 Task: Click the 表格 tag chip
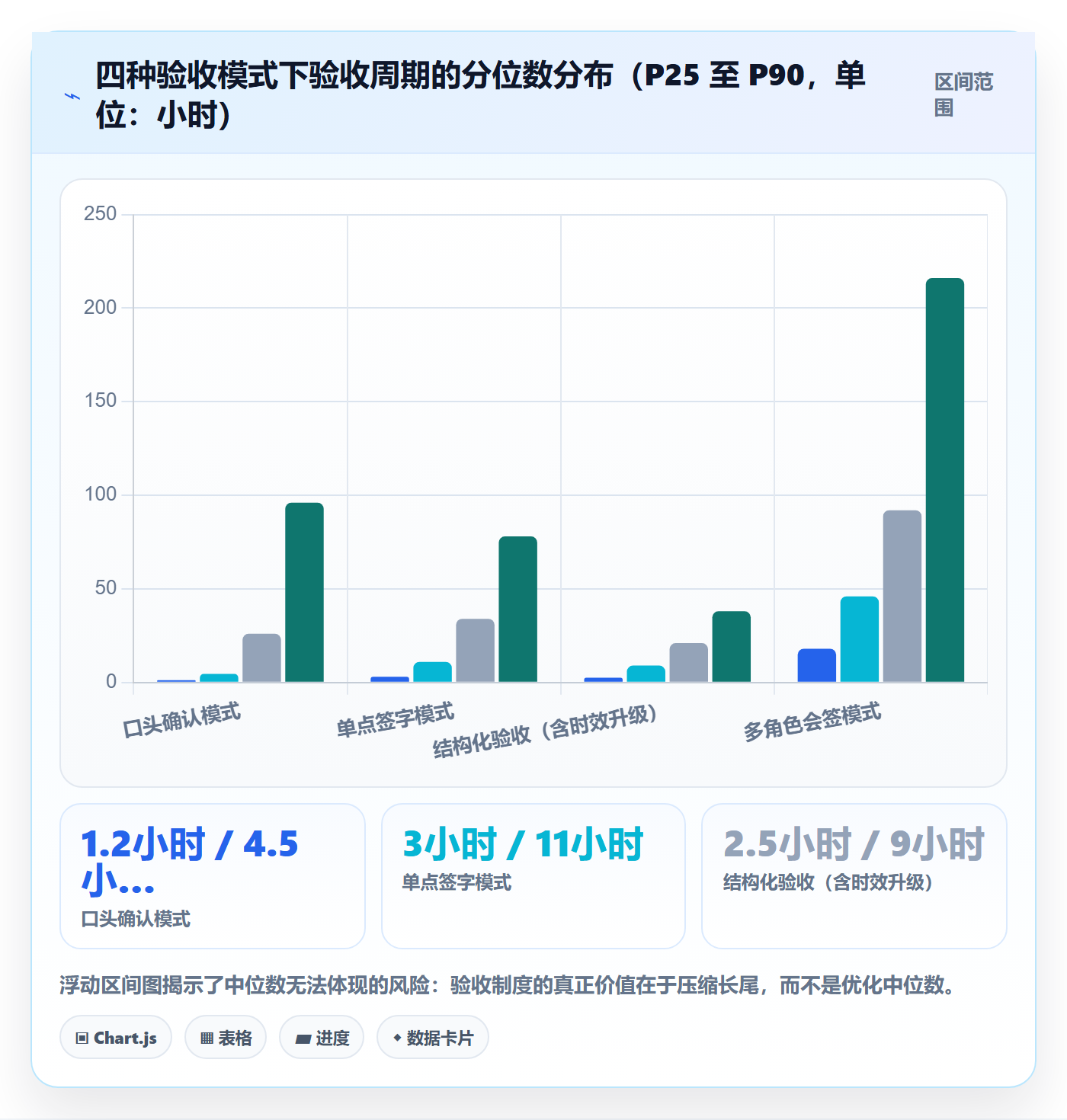226,1037
